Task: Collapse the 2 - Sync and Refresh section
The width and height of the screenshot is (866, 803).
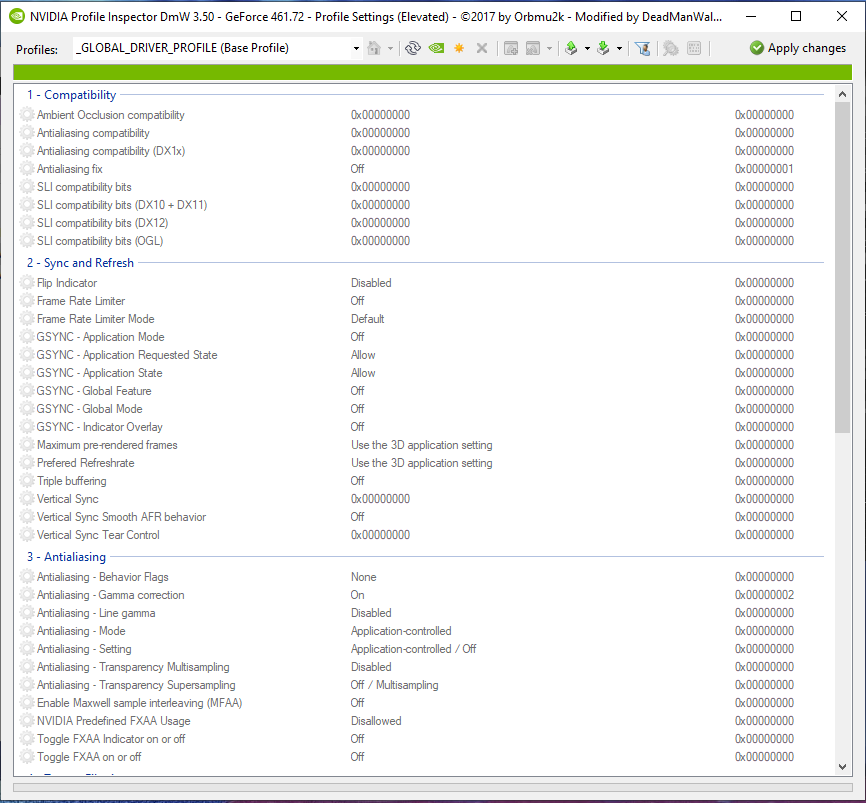Action: (81, 263)
